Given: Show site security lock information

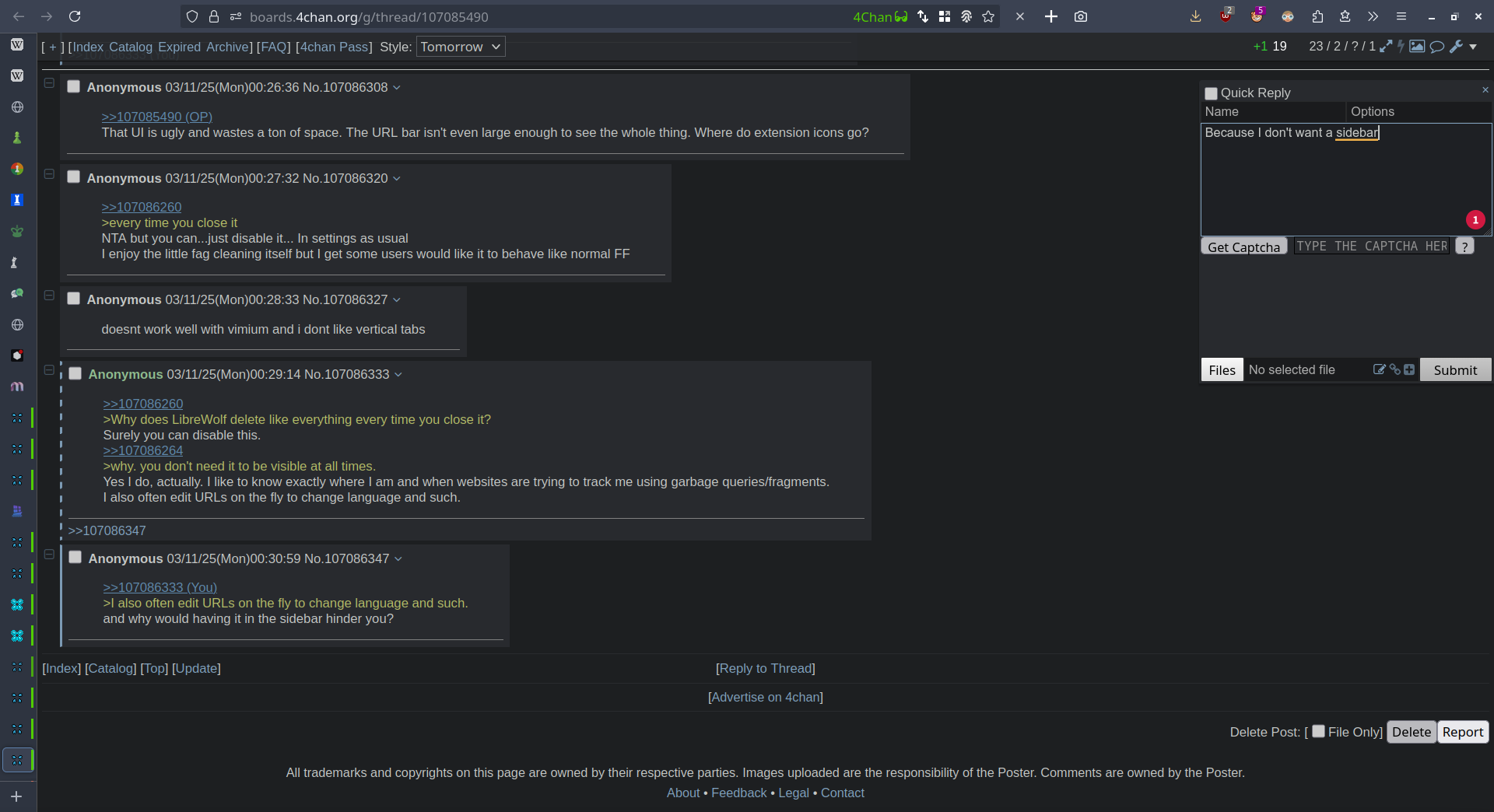Looking at the screenshot, I should tap(214, 16).
